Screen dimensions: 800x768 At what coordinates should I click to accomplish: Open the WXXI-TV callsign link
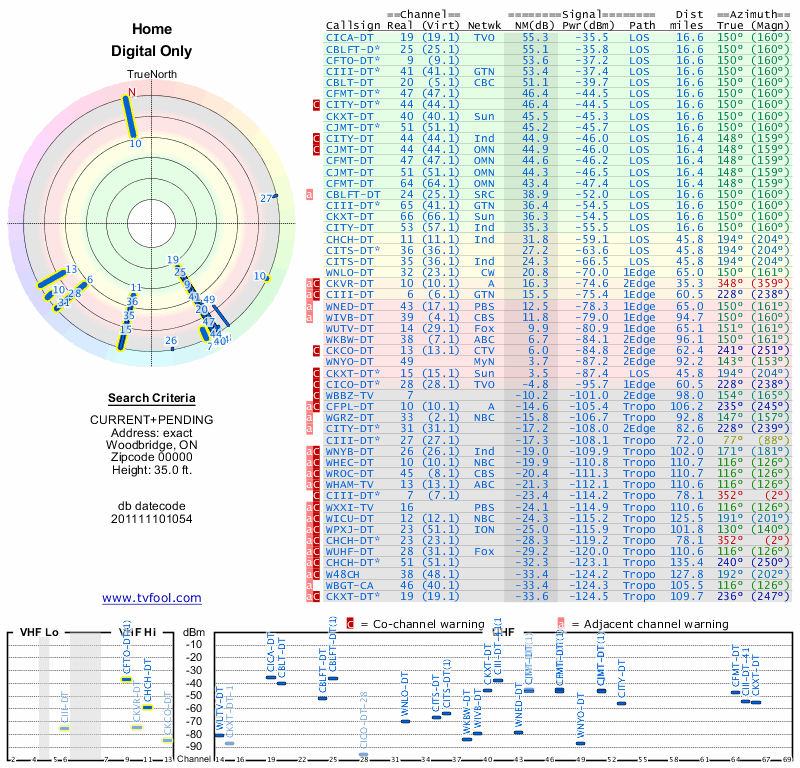(x=349, y=507)
